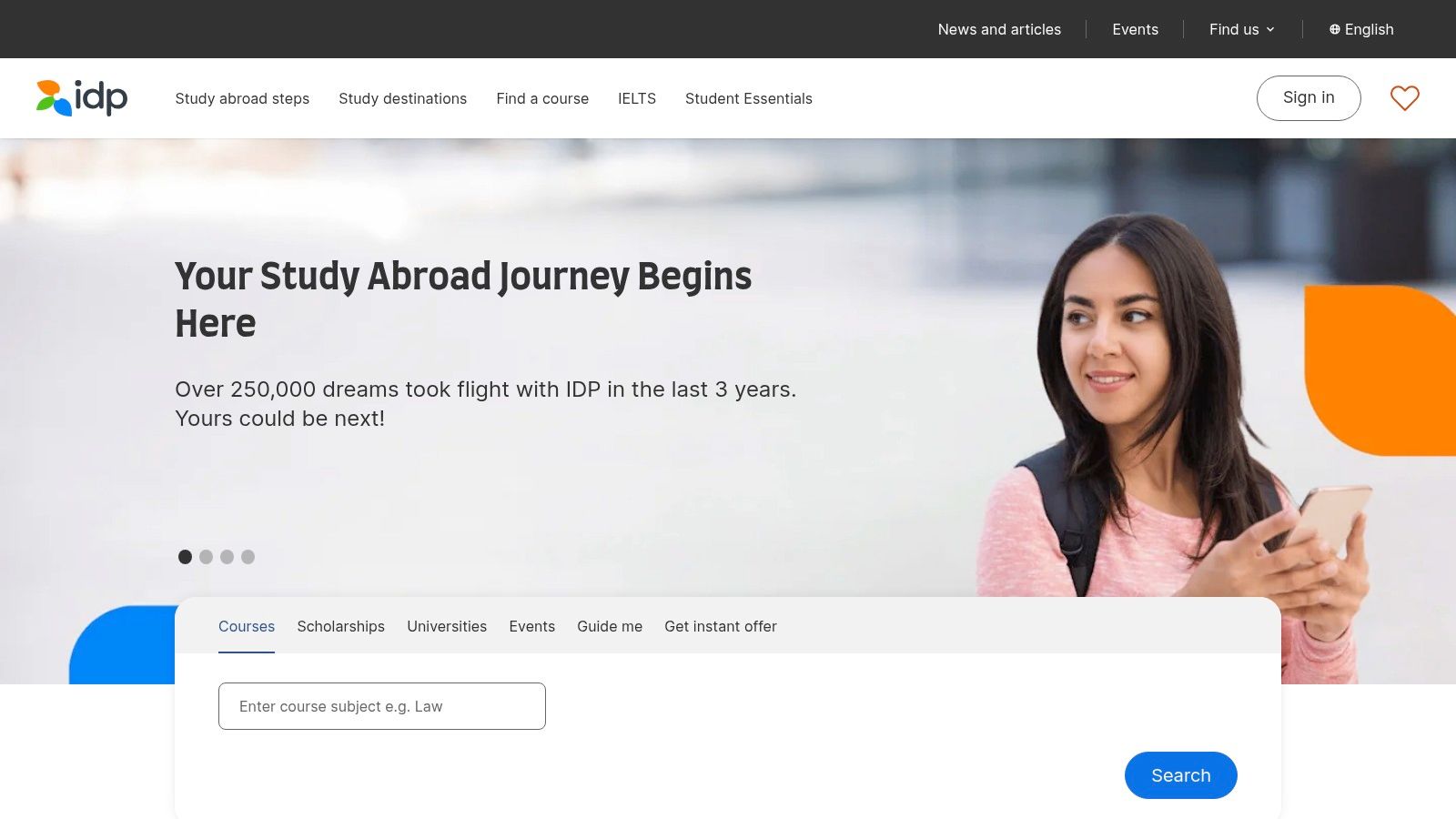Viewport: 1456px width, 819px height.
Task: Switch to the second carousel slide dot
Action: [206, 557]
